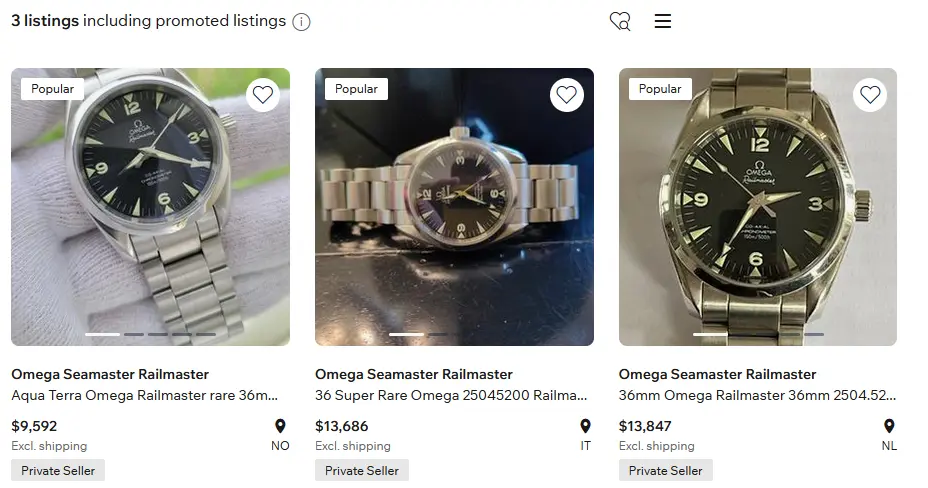The image size is (928, 488).
Task: Click Popular badge on the middle listing
Action: coord(356,89)
